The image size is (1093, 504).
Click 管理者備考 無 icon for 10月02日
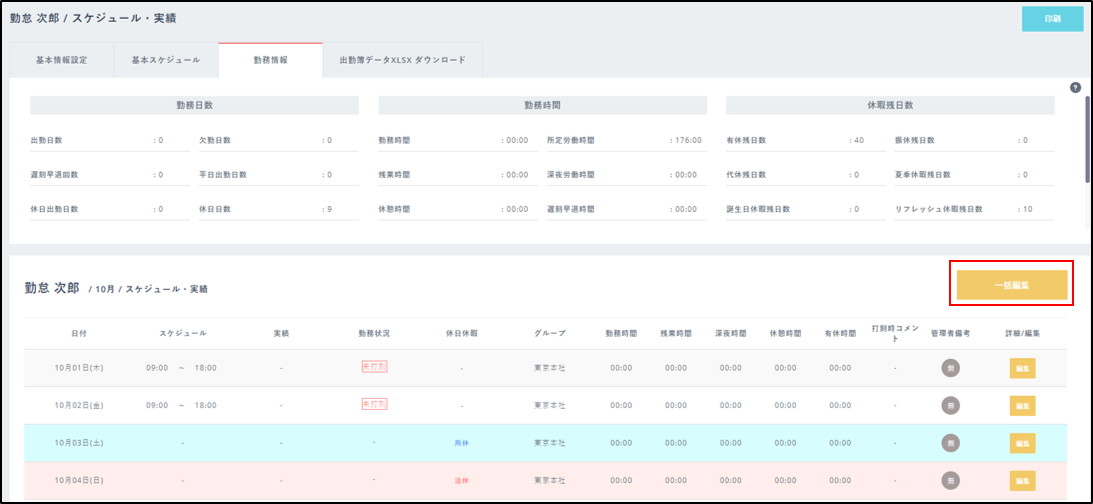[951, 405]
